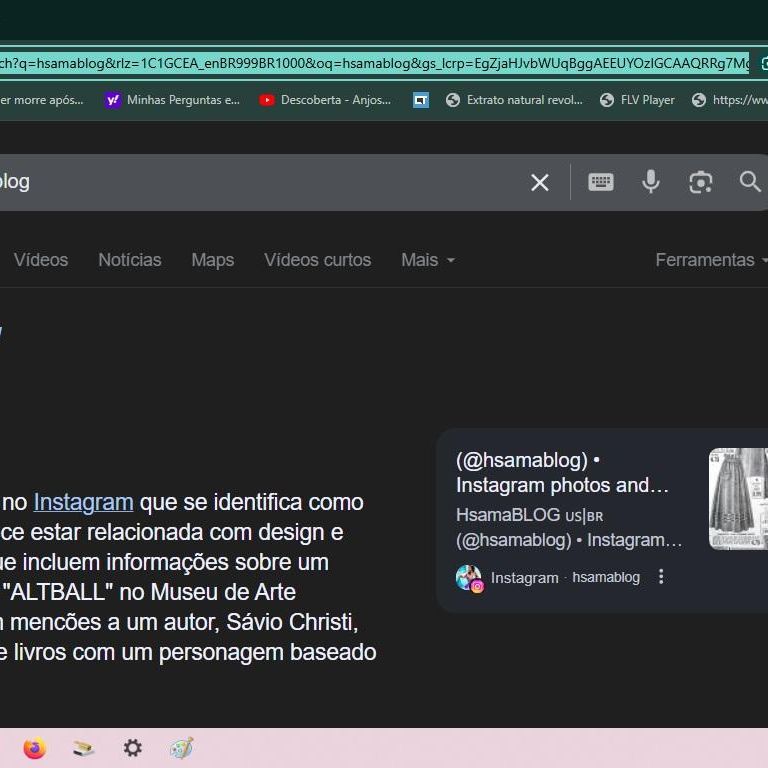
Task: Click the 'hsamablog' source label on the card
Action: pos(606,577)
